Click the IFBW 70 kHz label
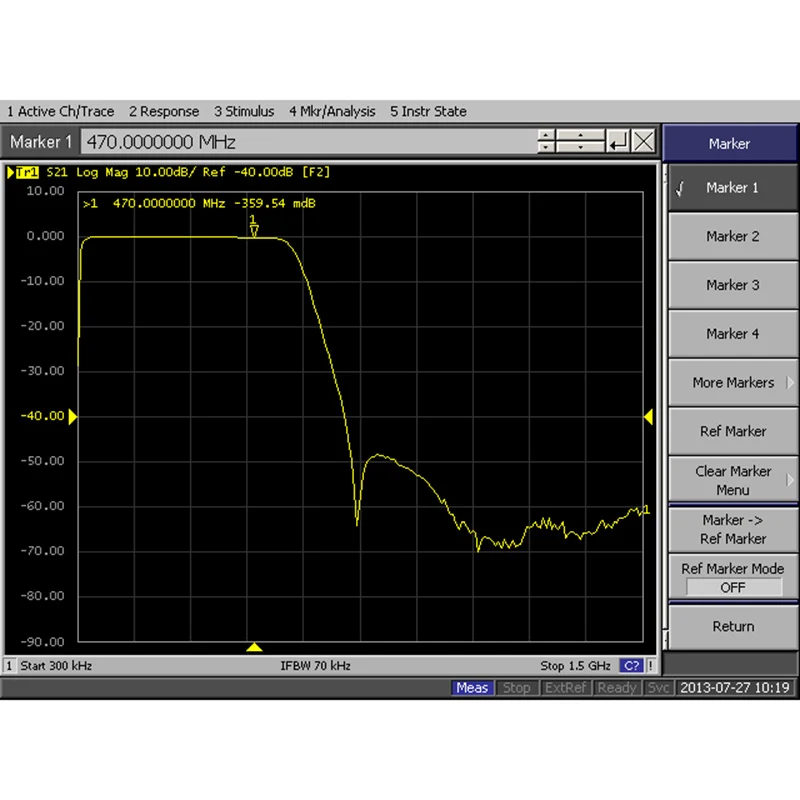This screenshot has height=800, width=800. pos(315,666)
